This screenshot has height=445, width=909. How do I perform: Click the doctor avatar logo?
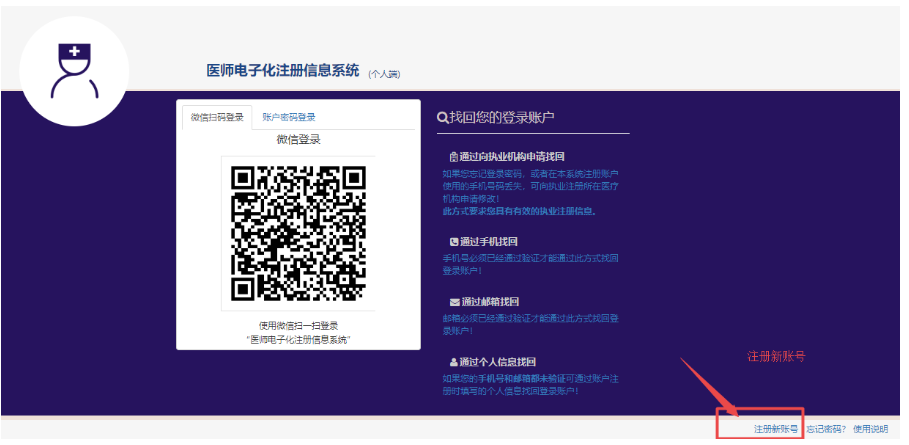[77, 70]
